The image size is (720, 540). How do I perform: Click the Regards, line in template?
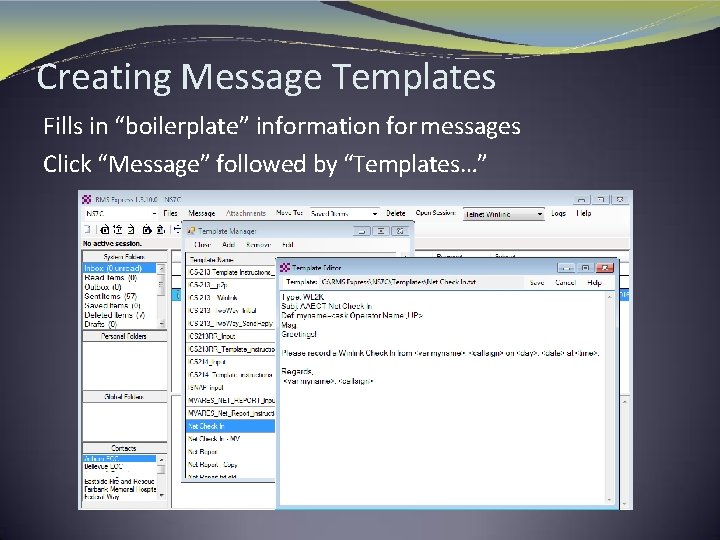coord(297,371)
